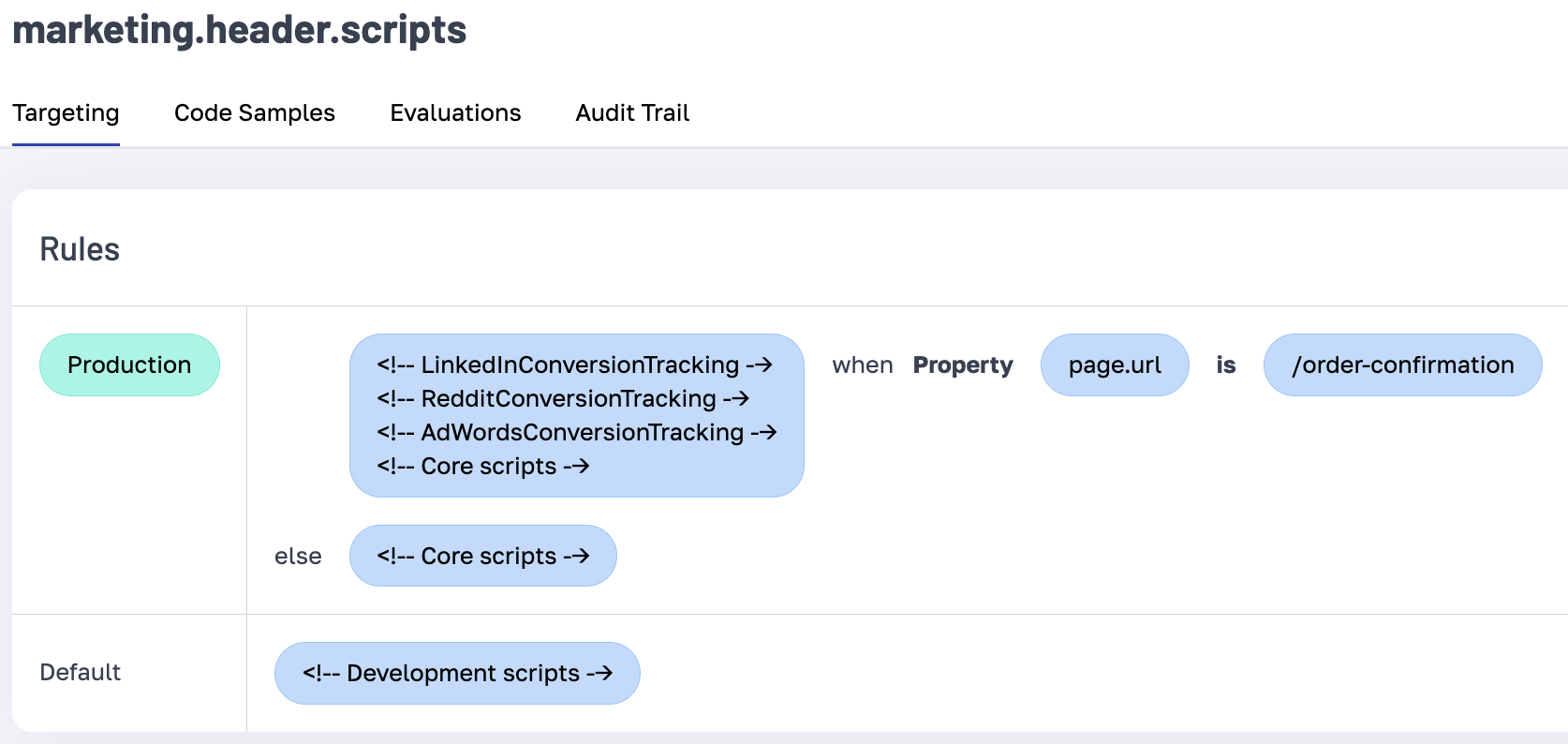Click the page.url property pill
Screen dimensions: 1568x744
1115,365
